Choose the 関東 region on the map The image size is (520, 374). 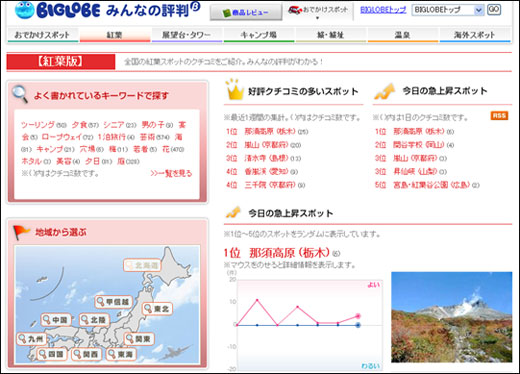[x=139, y=339]
